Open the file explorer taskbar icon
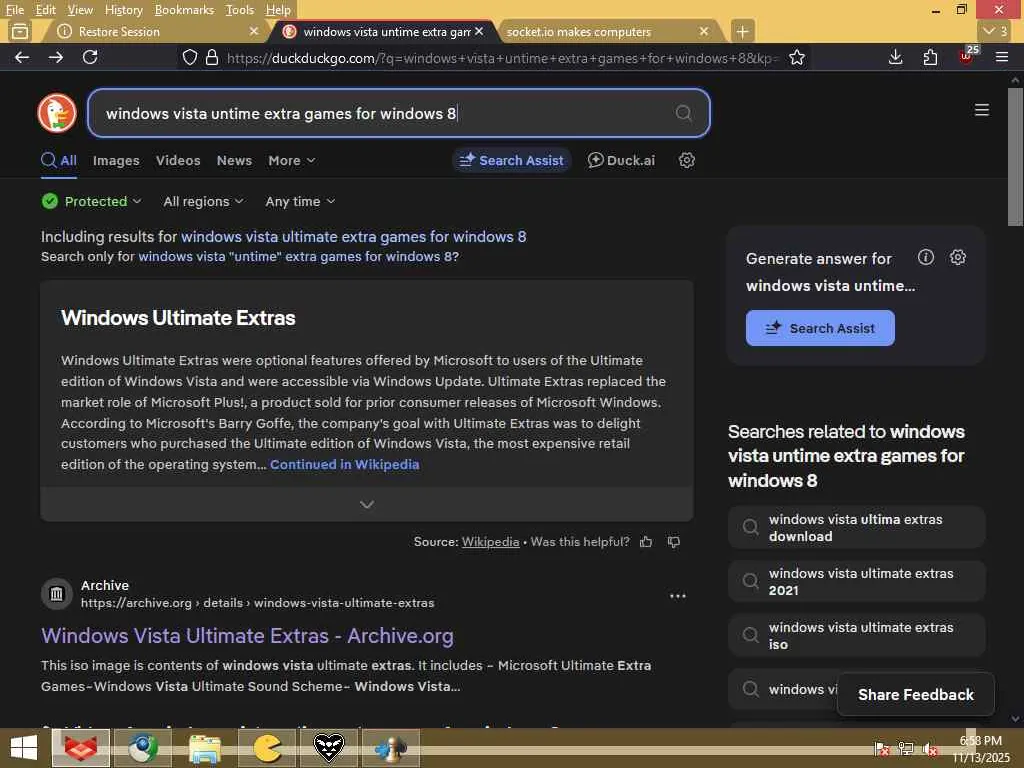The width and height of the screenshot is (1024, 768). tap(204, 748)
